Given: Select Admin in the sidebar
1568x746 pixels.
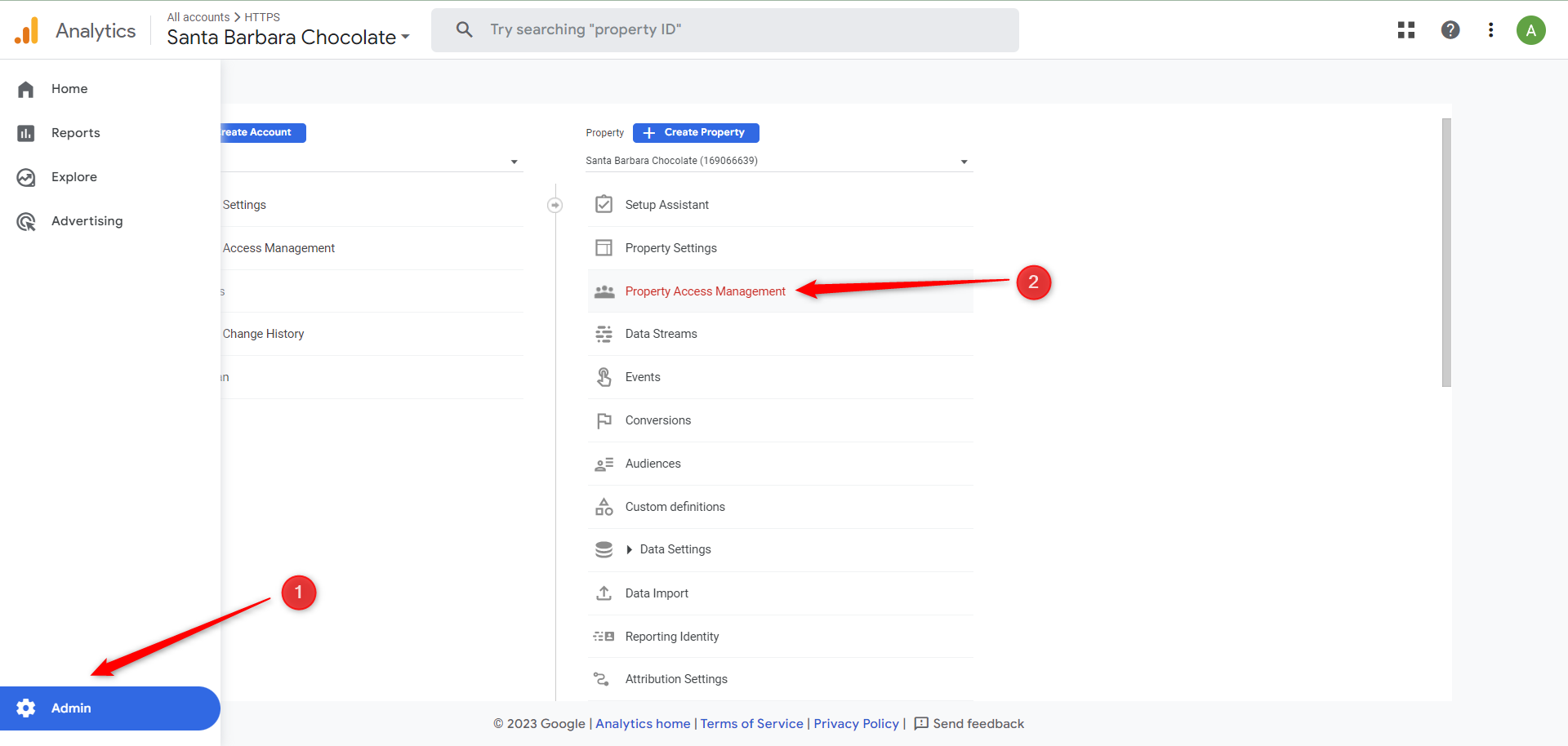Looking at the screenshot, I should pyautogui.click(x=71, y=708).
